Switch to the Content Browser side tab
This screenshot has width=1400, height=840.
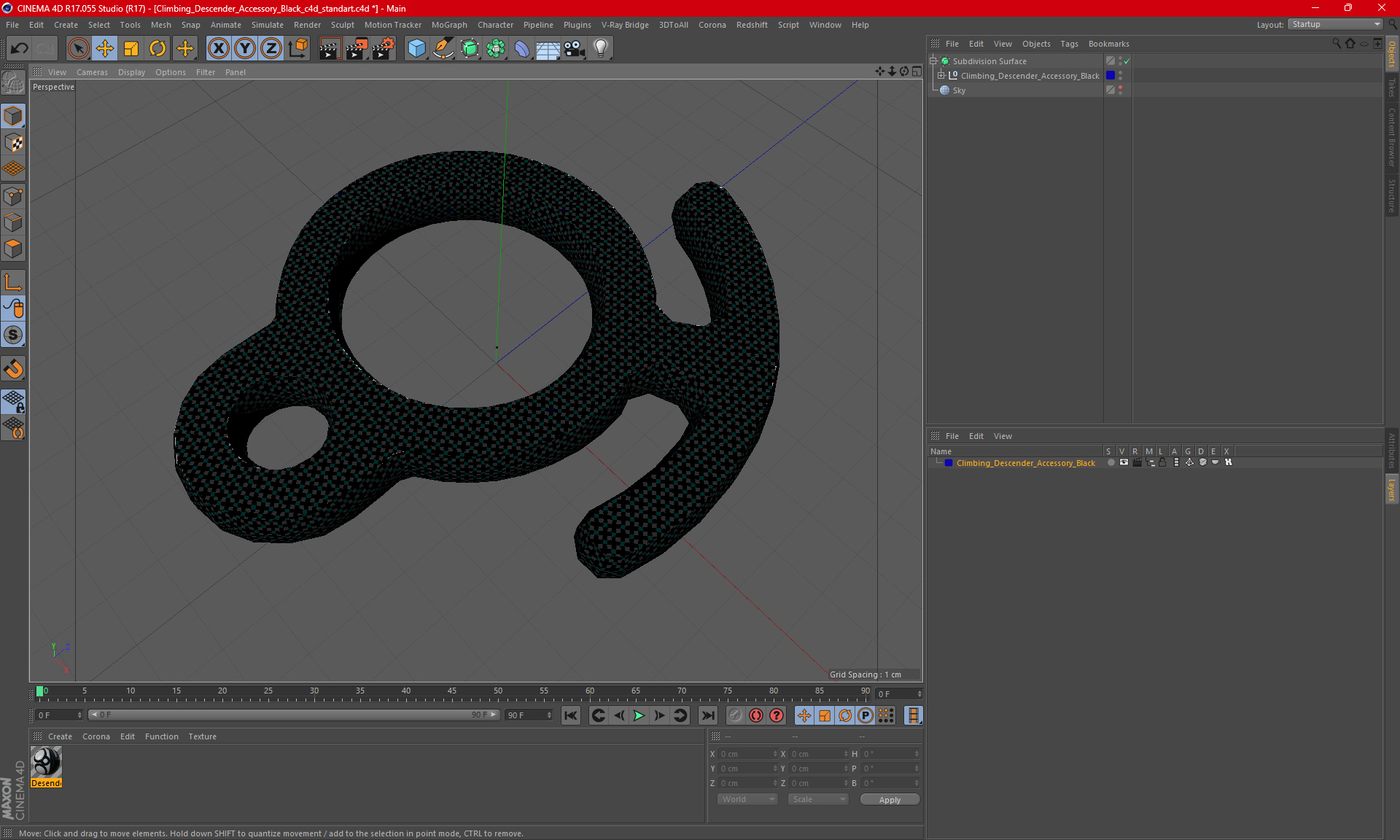(1391, 138)
